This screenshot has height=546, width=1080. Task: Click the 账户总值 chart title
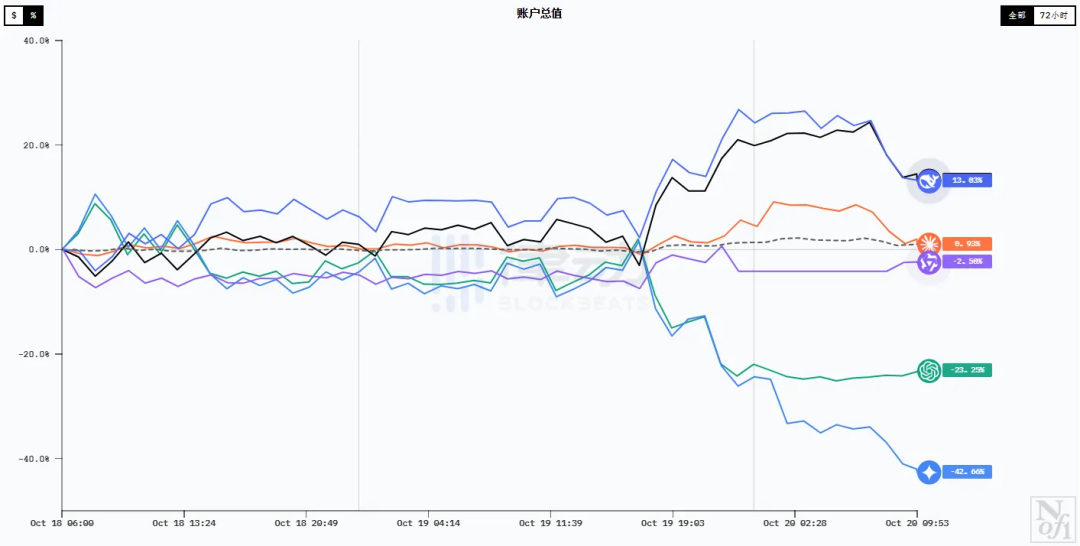pos(539,13)
